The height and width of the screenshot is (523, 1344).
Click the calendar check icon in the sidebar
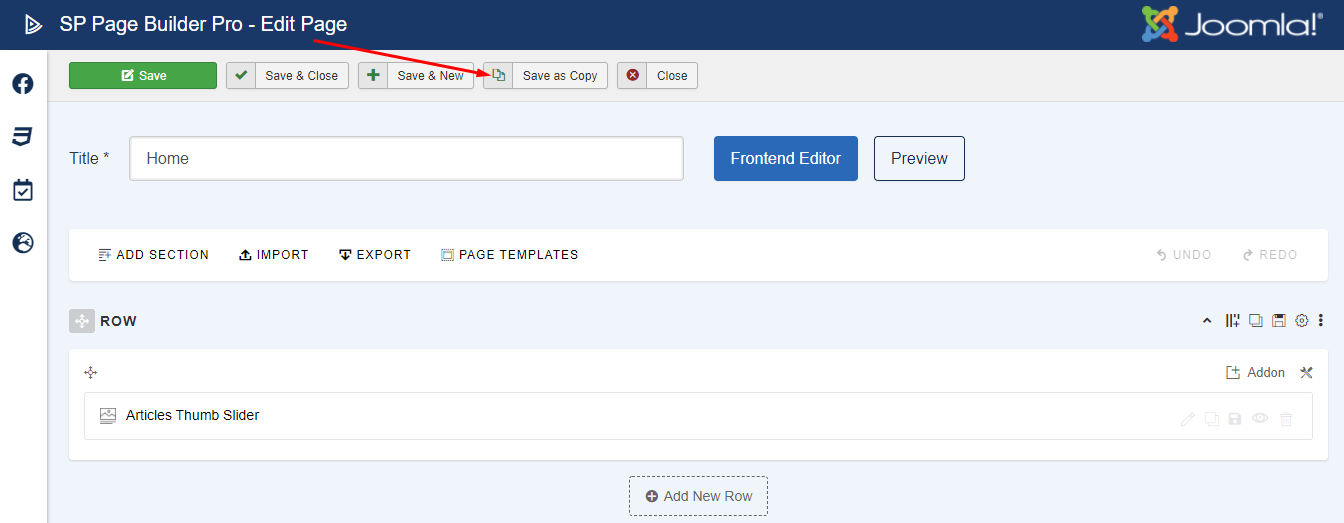23,190
